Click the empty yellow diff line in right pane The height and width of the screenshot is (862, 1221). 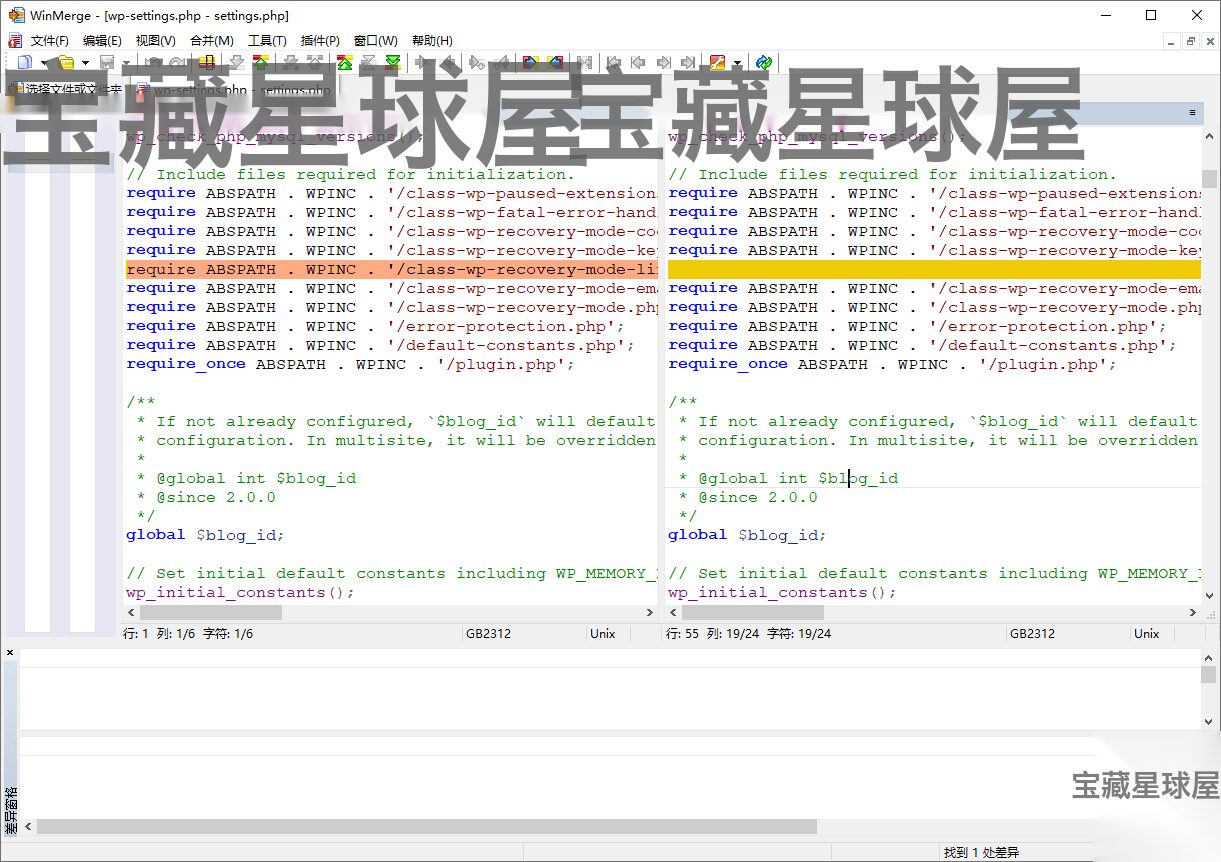click(934, 270)
